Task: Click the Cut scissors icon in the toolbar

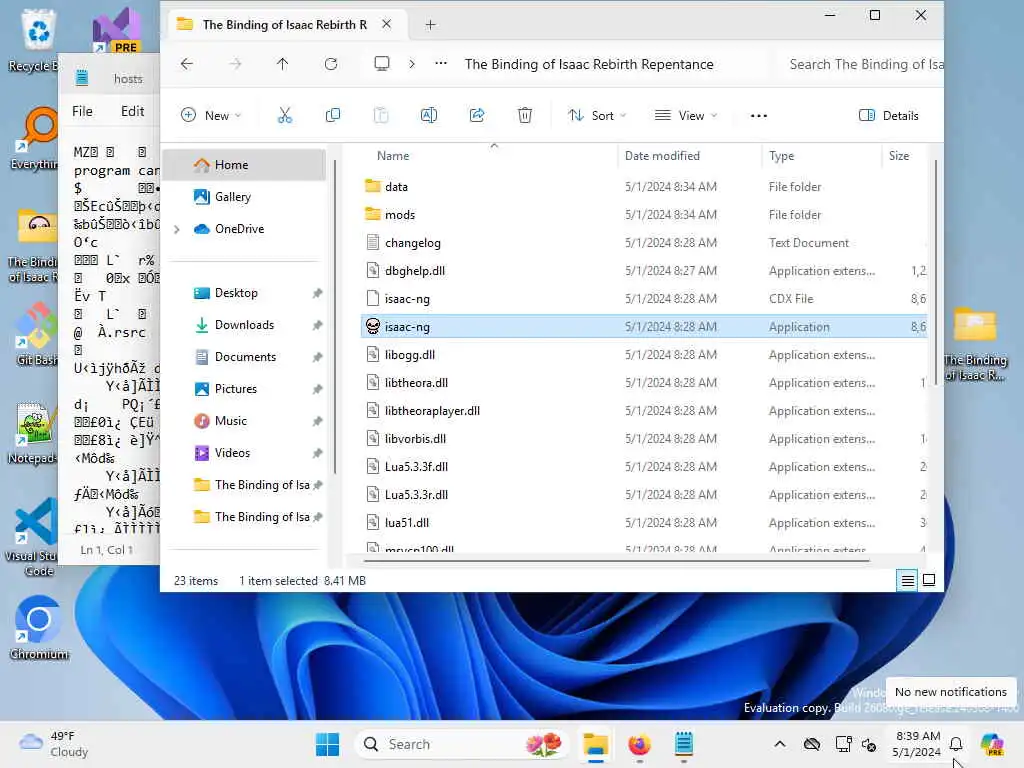Action: pyautogui.click(x=285, y=116)
